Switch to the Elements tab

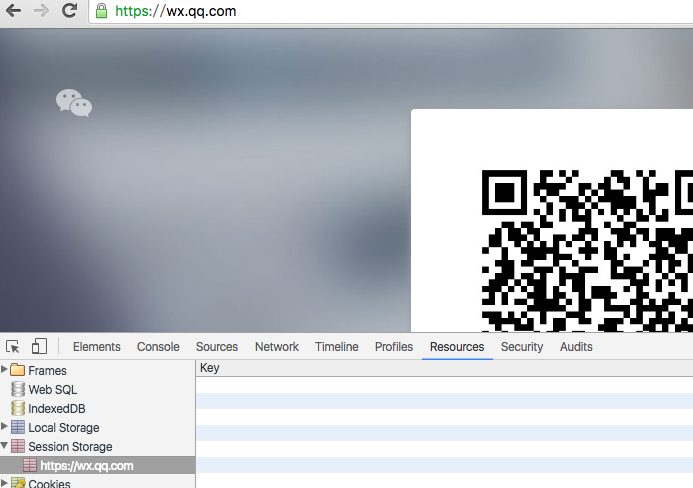click(97, 347)
